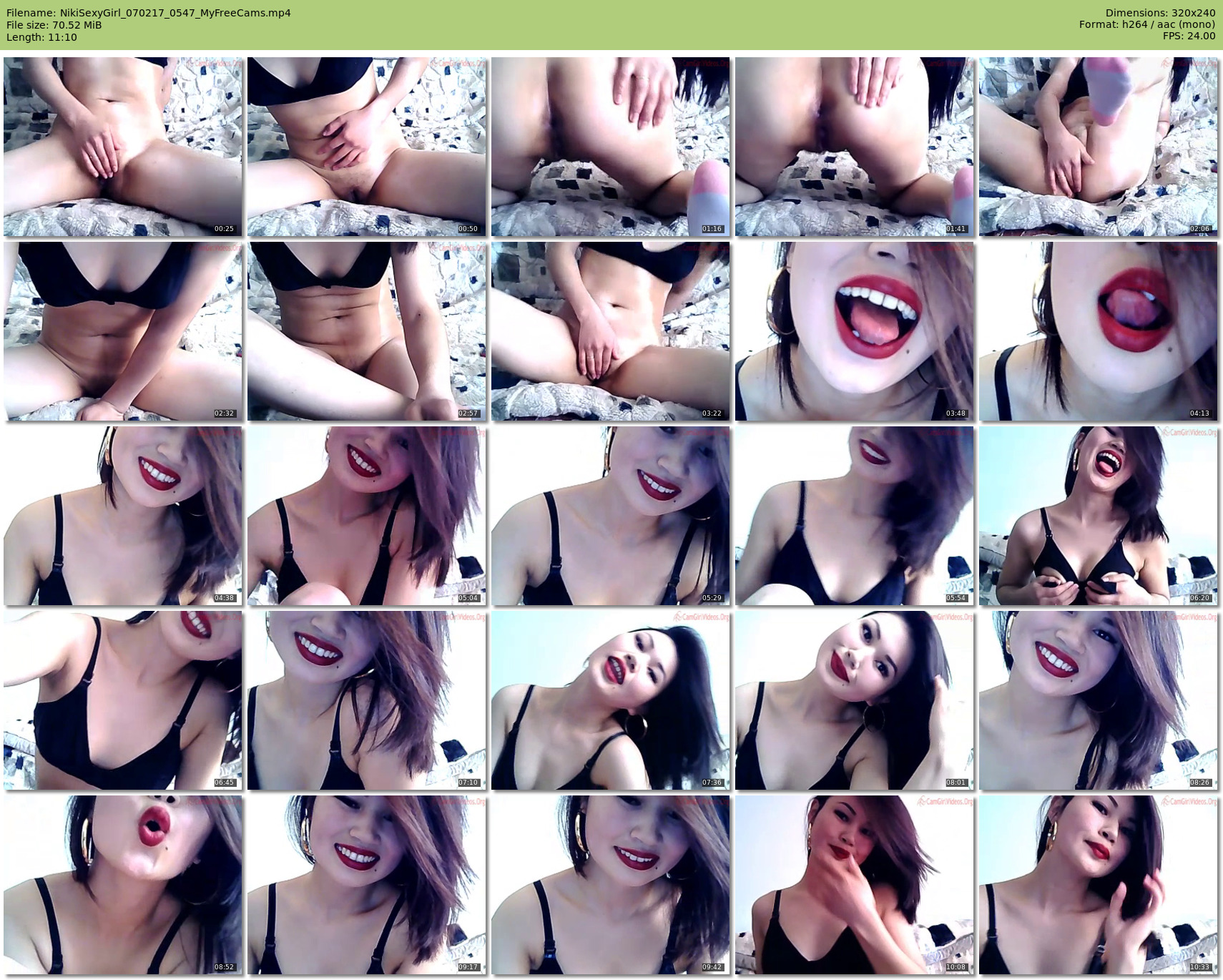Click the thumbnail at time 07:36
Image resolution: width=1223 pixels, height=980 pixels.
pyautogui.click(x=611, y=700)
